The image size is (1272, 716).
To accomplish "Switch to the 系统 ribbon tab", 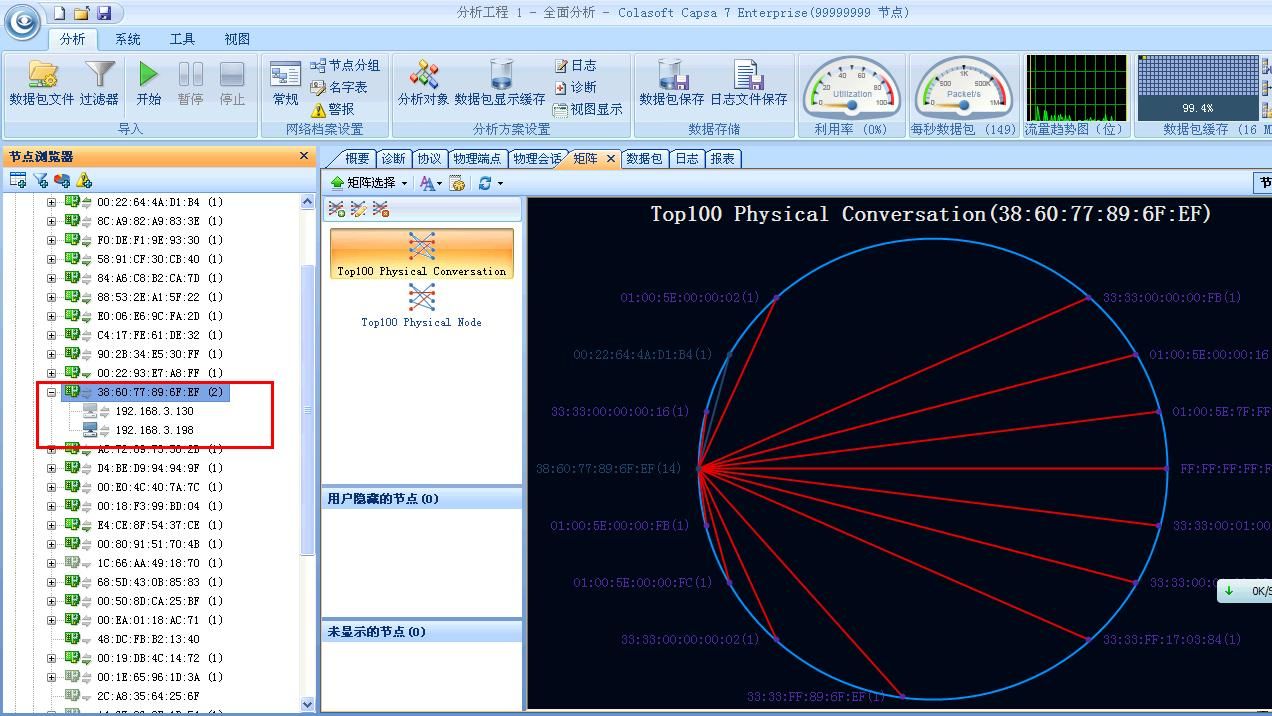I will (128, 39).
